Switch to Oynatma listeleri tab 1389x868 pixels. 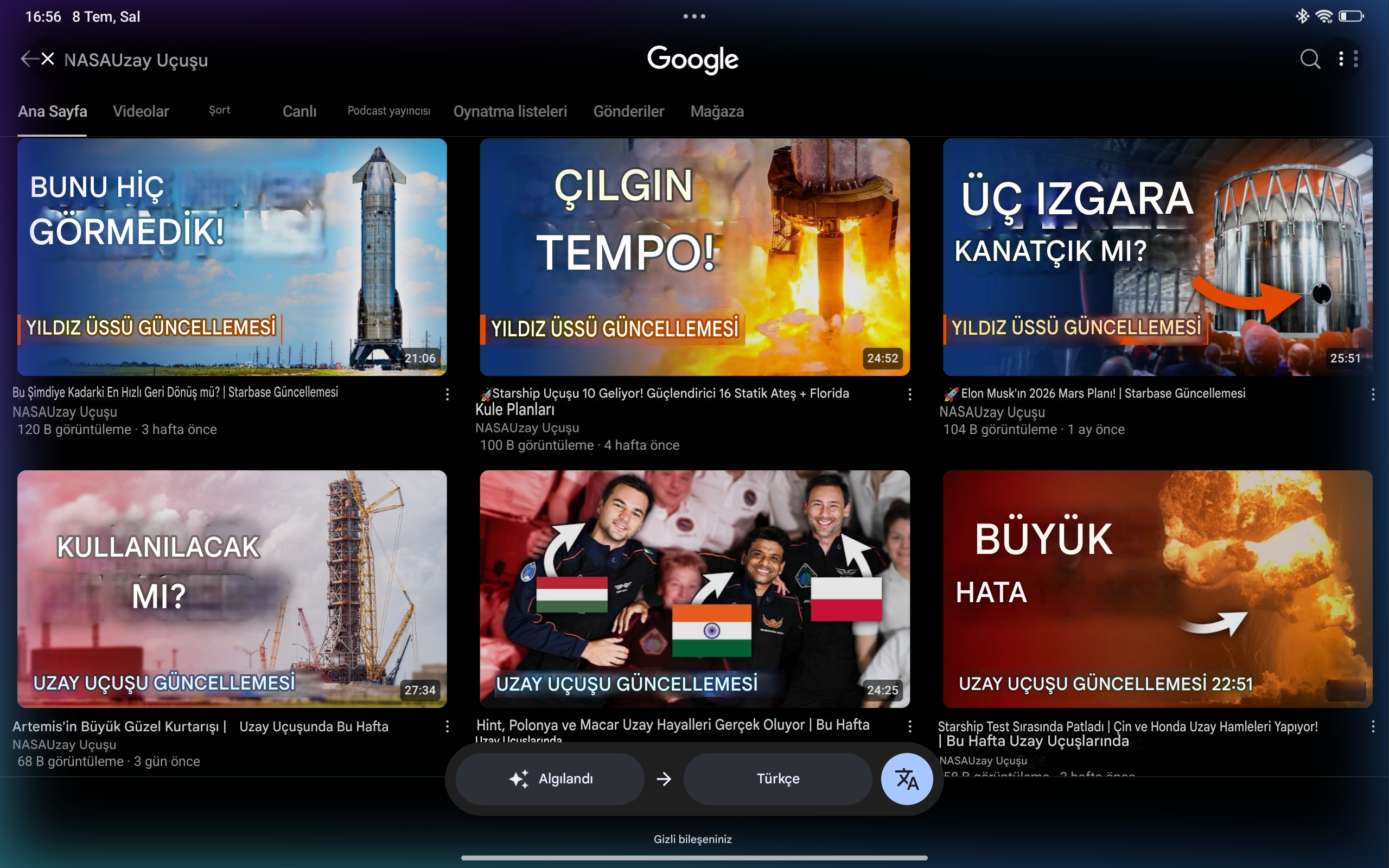click(509, 111)
